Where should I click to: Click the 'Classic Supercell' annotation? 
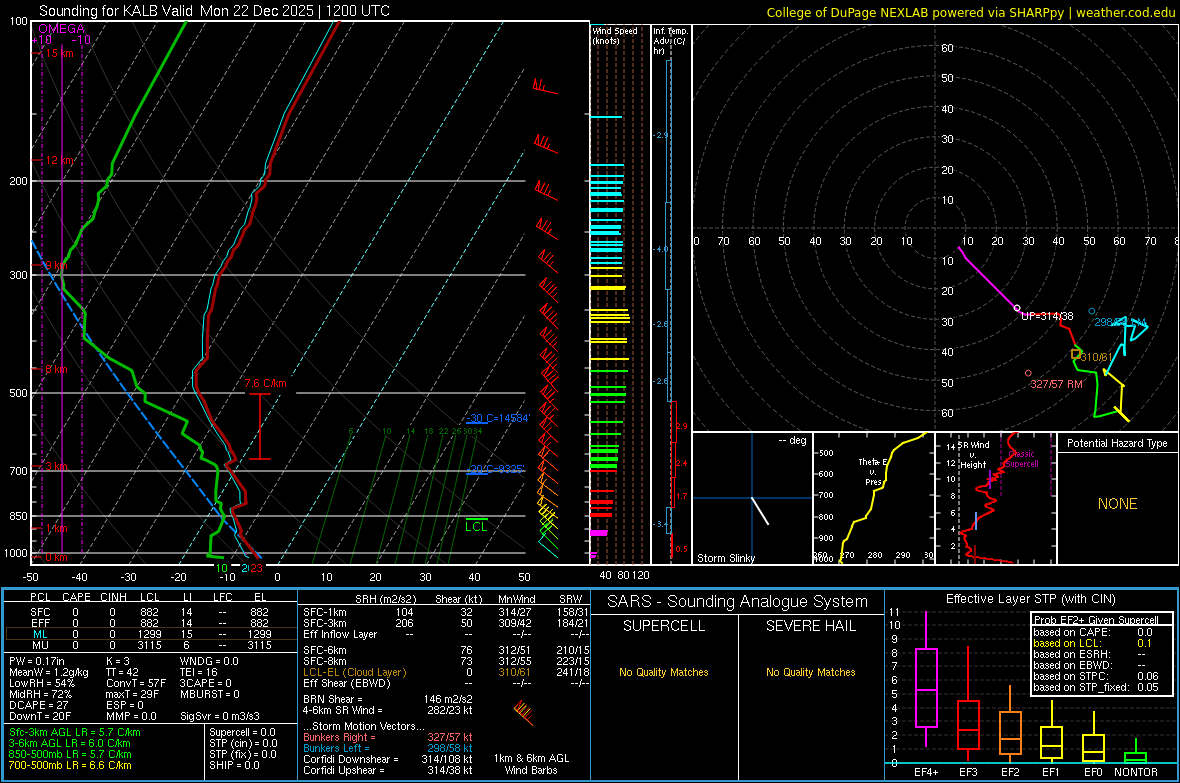pyautogui.click(x=1022, y=459)
